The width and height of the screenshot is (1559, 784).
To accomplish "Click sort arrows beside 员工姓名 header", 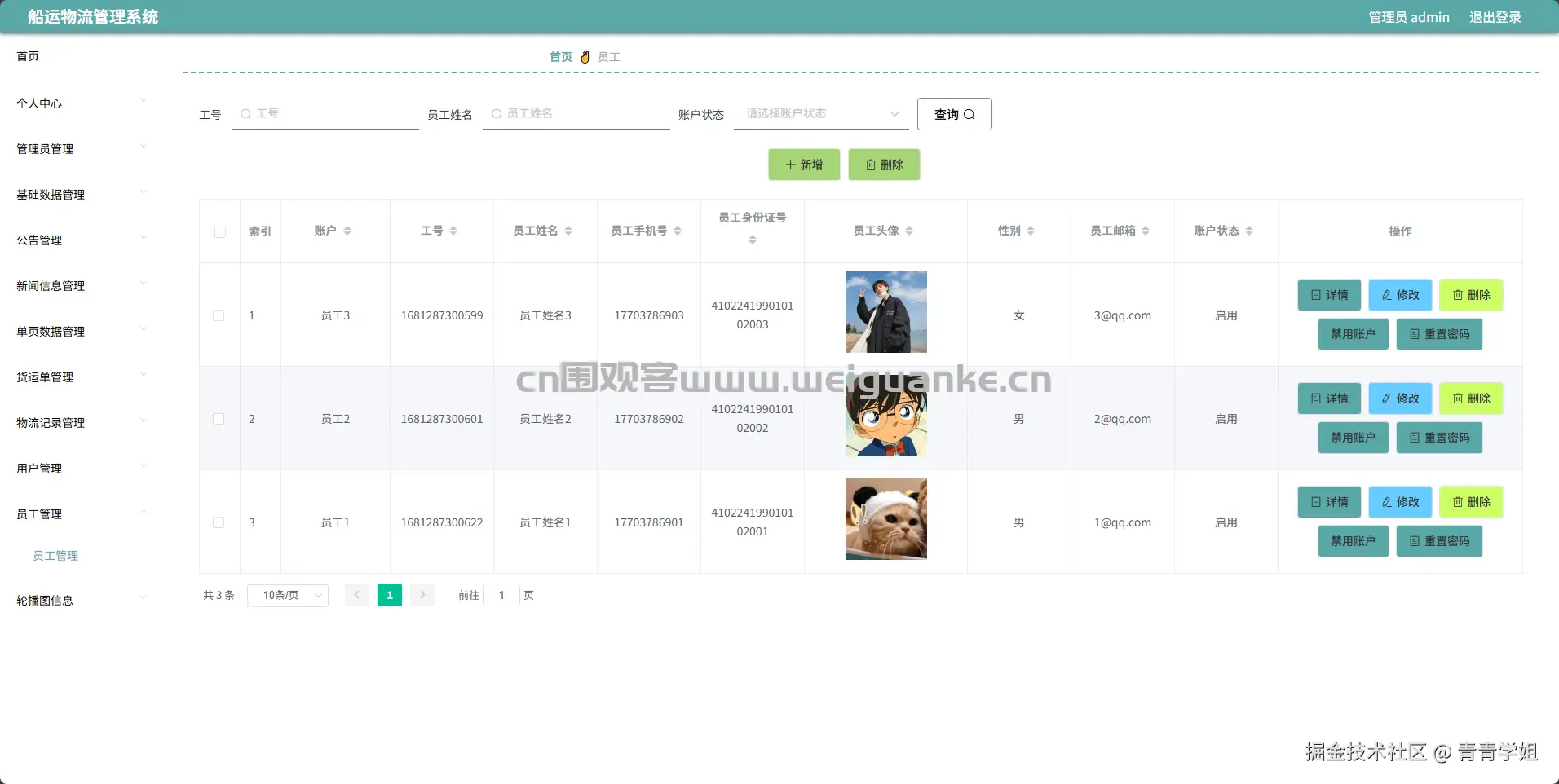I will (568, 231).
